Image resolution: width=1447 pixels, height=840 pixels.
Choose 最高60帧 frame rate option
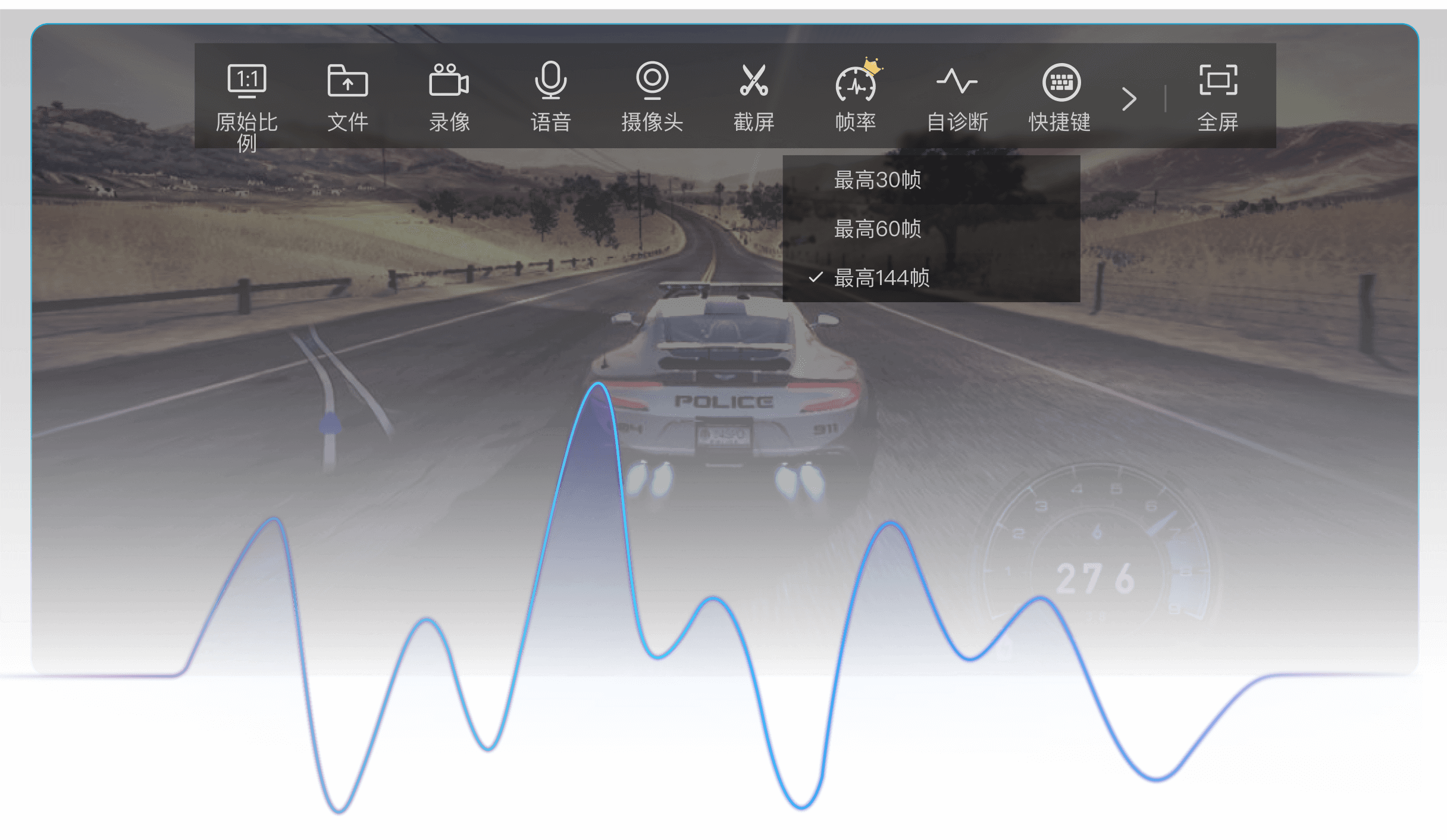click(x=931, y=228)
